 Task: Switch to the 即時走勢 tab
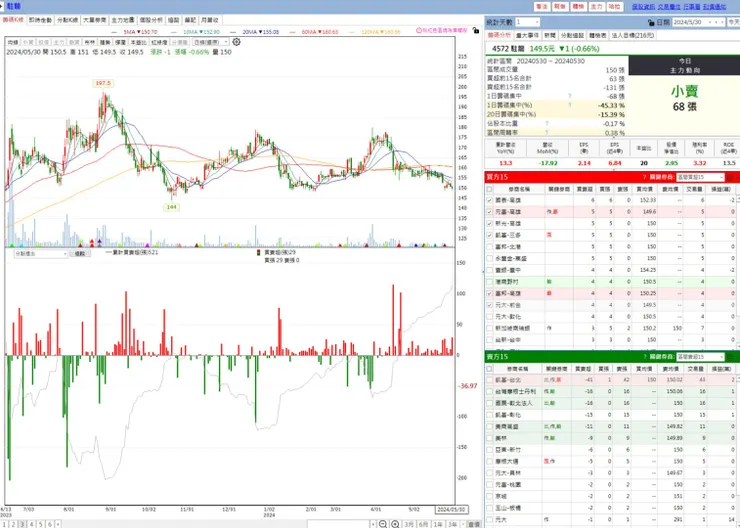point(40,20)
